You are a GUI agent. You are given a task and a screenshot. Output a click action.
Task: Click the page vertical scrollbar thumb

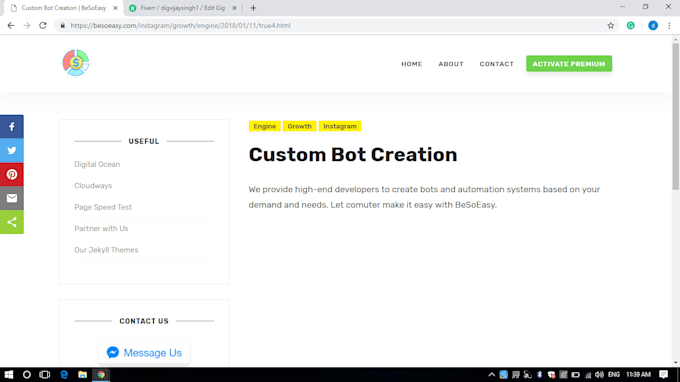(676, 116)
